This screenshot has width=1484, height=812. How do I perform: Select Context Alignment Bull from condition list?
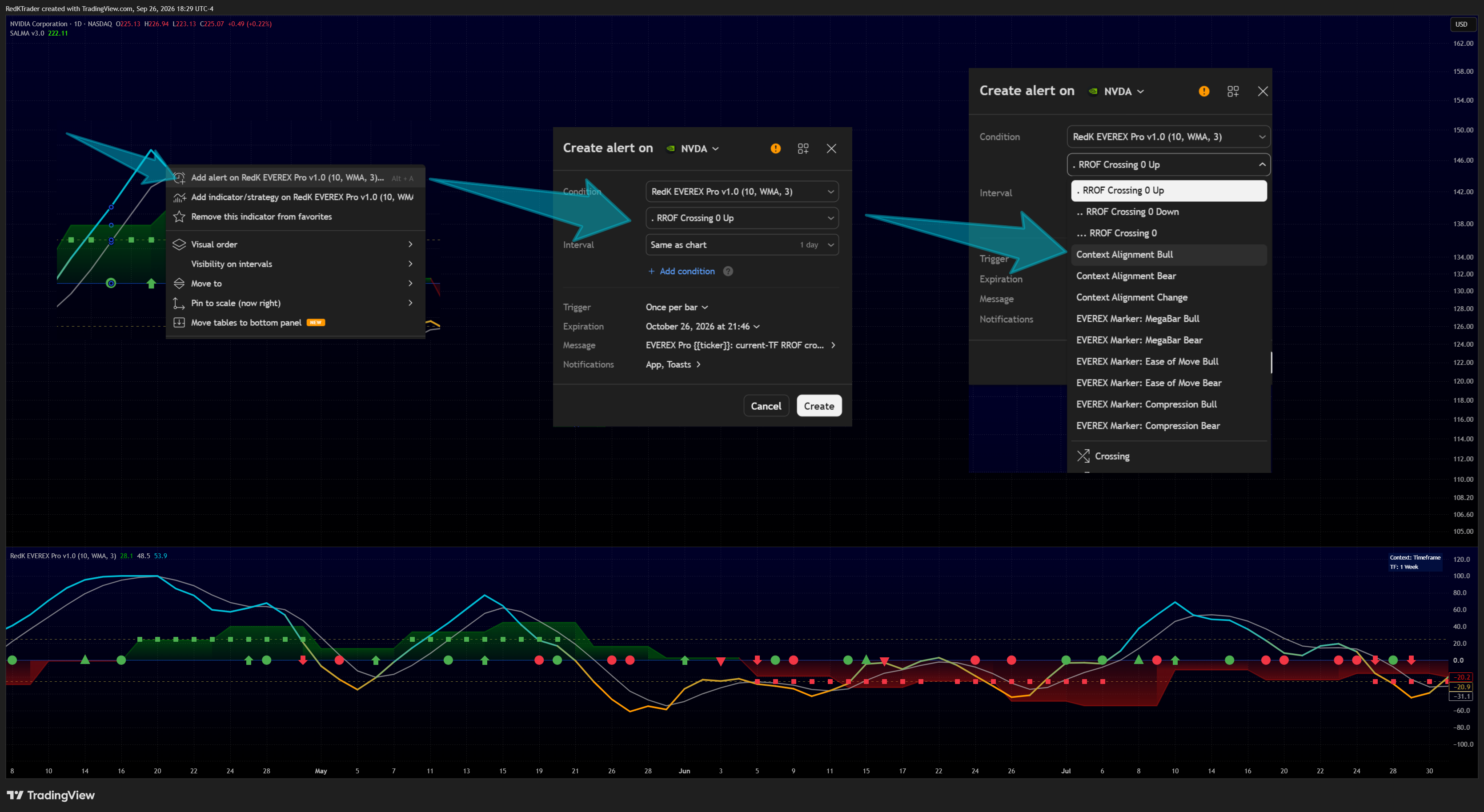[x=1169, y=255]
